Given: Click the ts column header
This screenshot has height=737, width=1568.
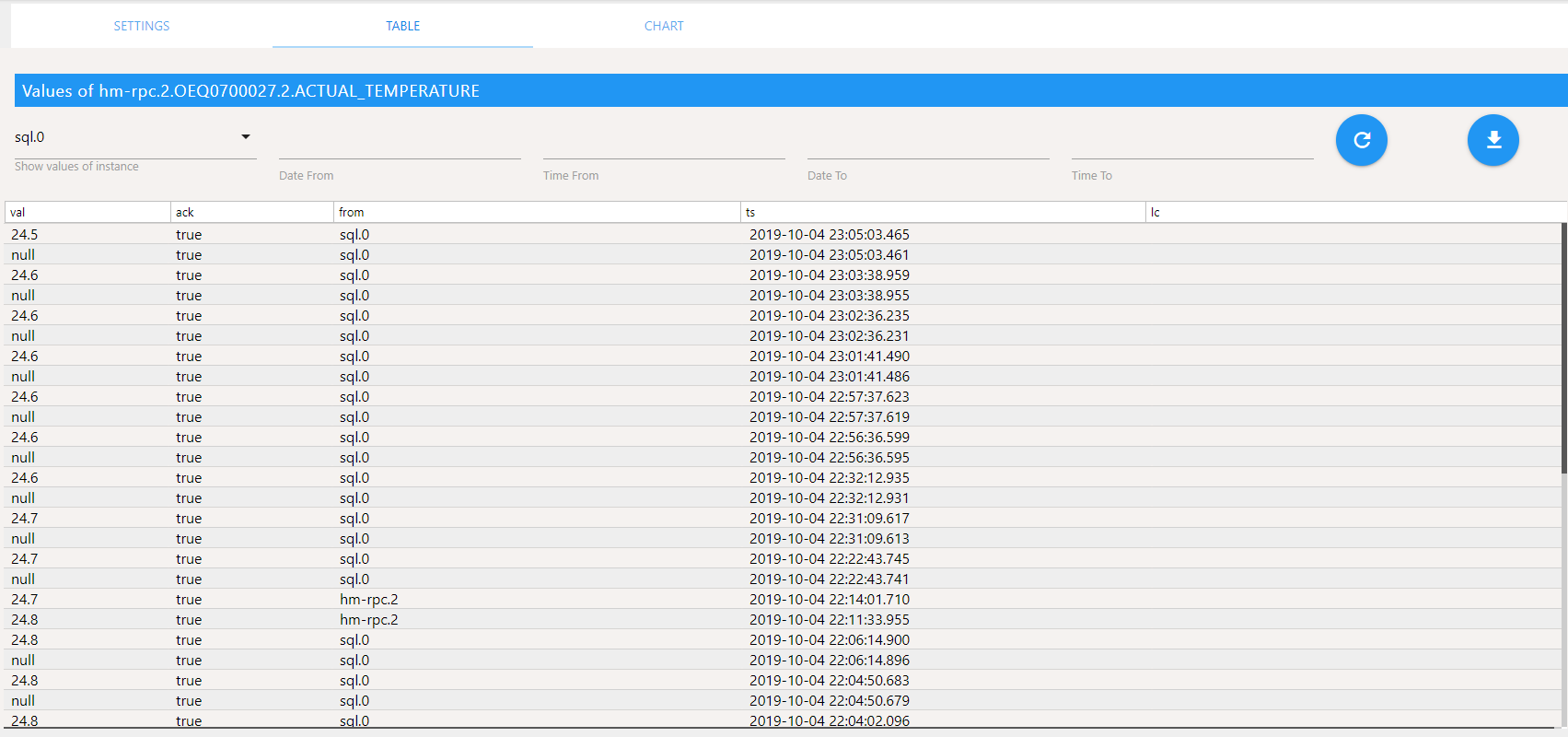Looking at the screenshot, I should pos(944,212).
